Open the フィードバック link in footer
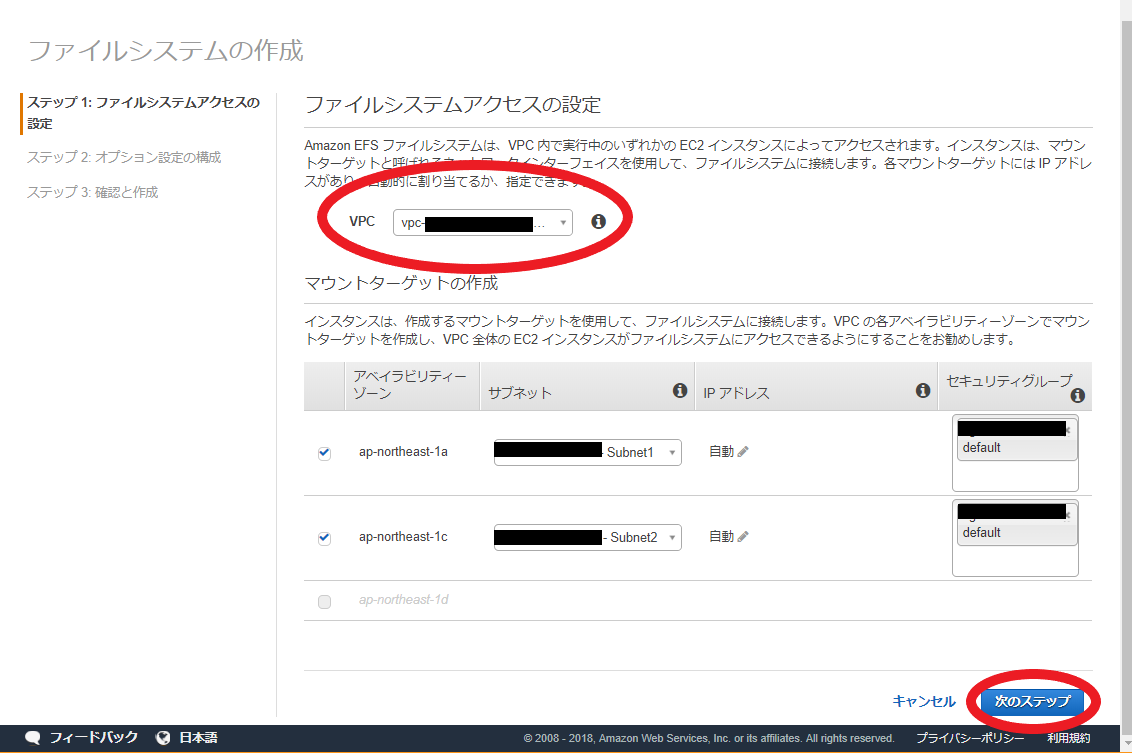Viewport: 1132px width, 753px height. click(x=93, y=738)
